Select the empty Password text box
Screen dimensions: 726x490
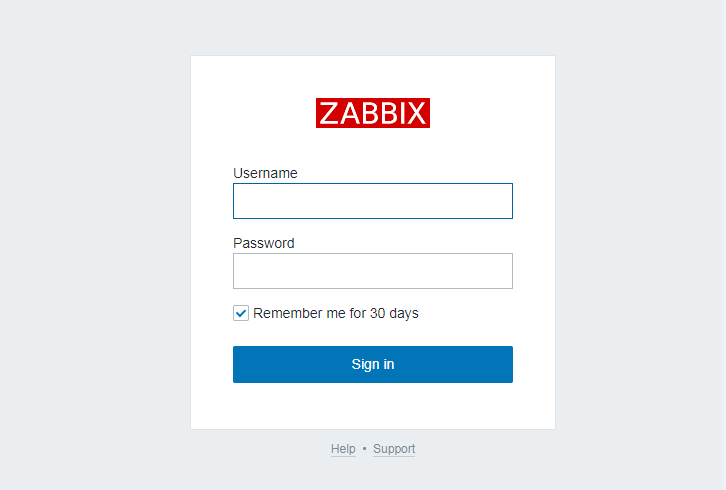pyautogui.click(x=372, y=271)
